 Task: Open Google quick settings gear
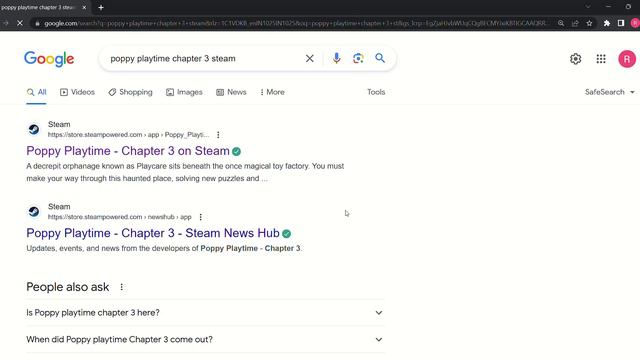(576, 59)
